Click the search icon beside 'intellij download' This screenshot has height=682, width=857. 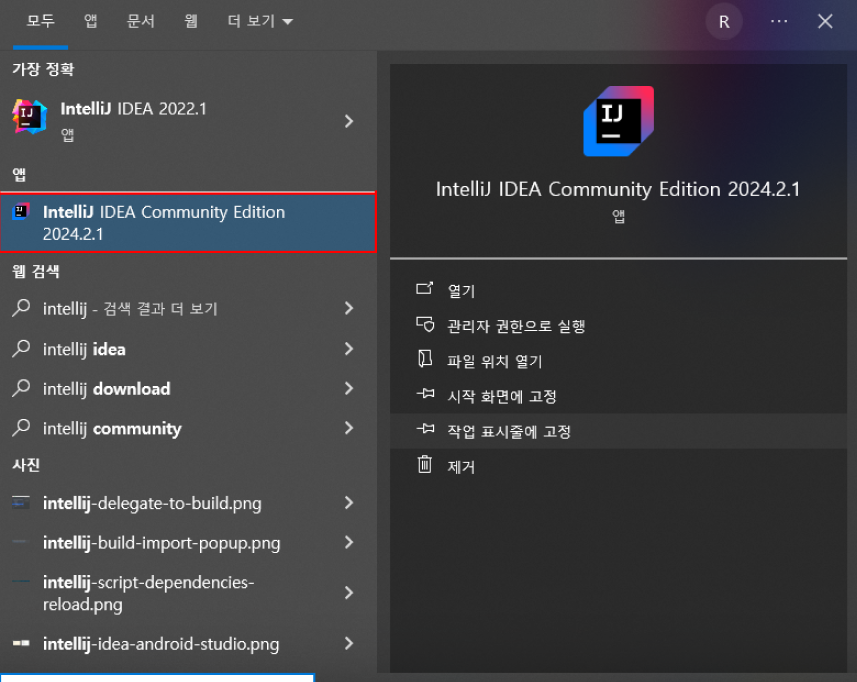21,388
